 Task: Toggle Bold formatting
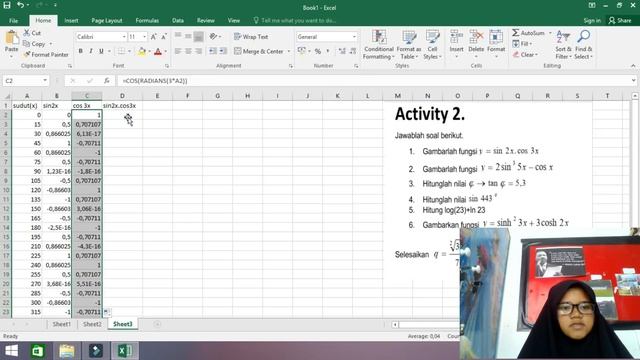click(80, 51)
